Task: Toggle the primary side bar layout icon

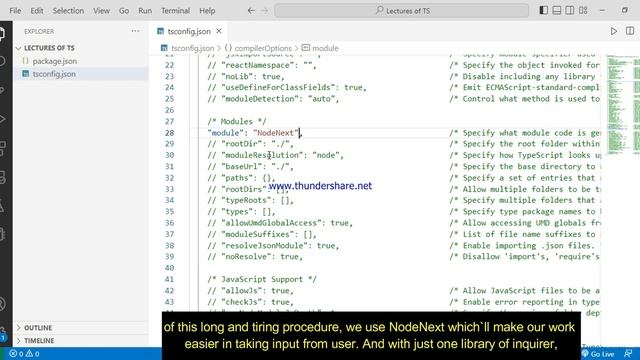Action: coord(543,10)
